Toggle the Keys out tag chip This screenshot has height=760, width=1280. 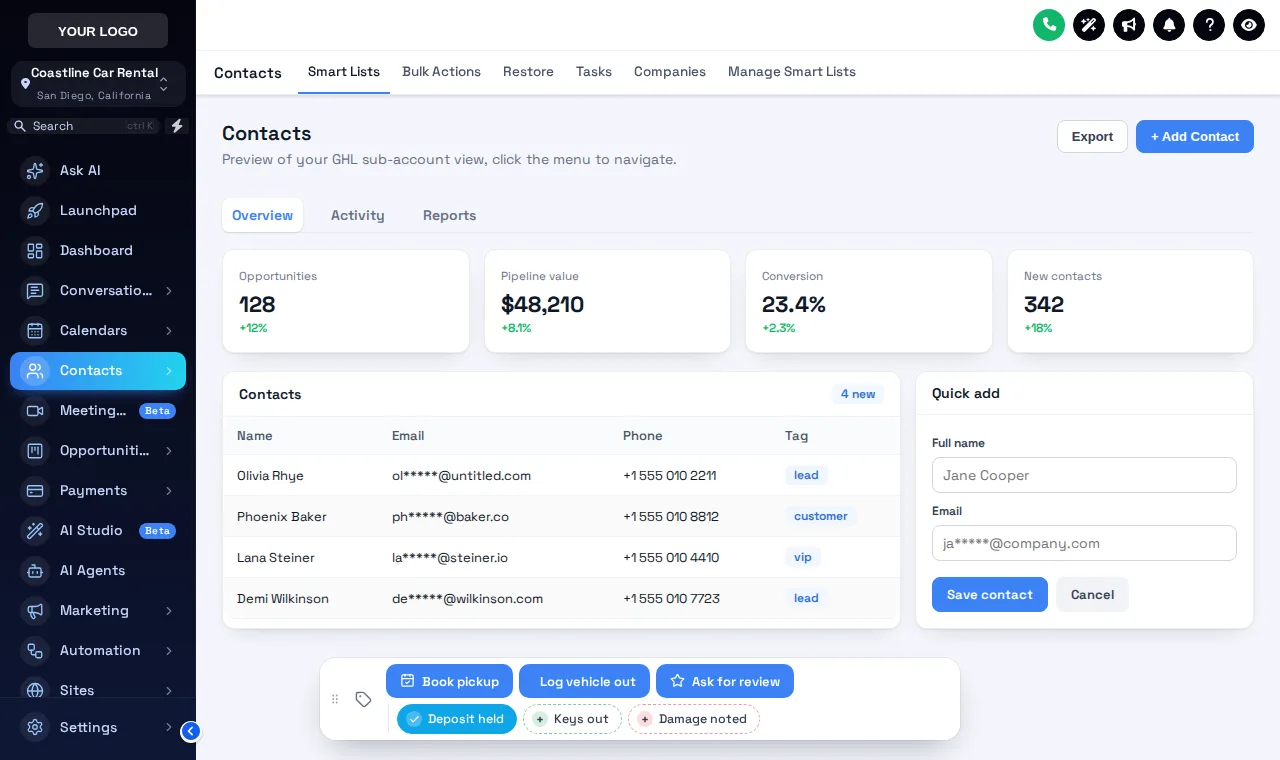coord(572,719)
